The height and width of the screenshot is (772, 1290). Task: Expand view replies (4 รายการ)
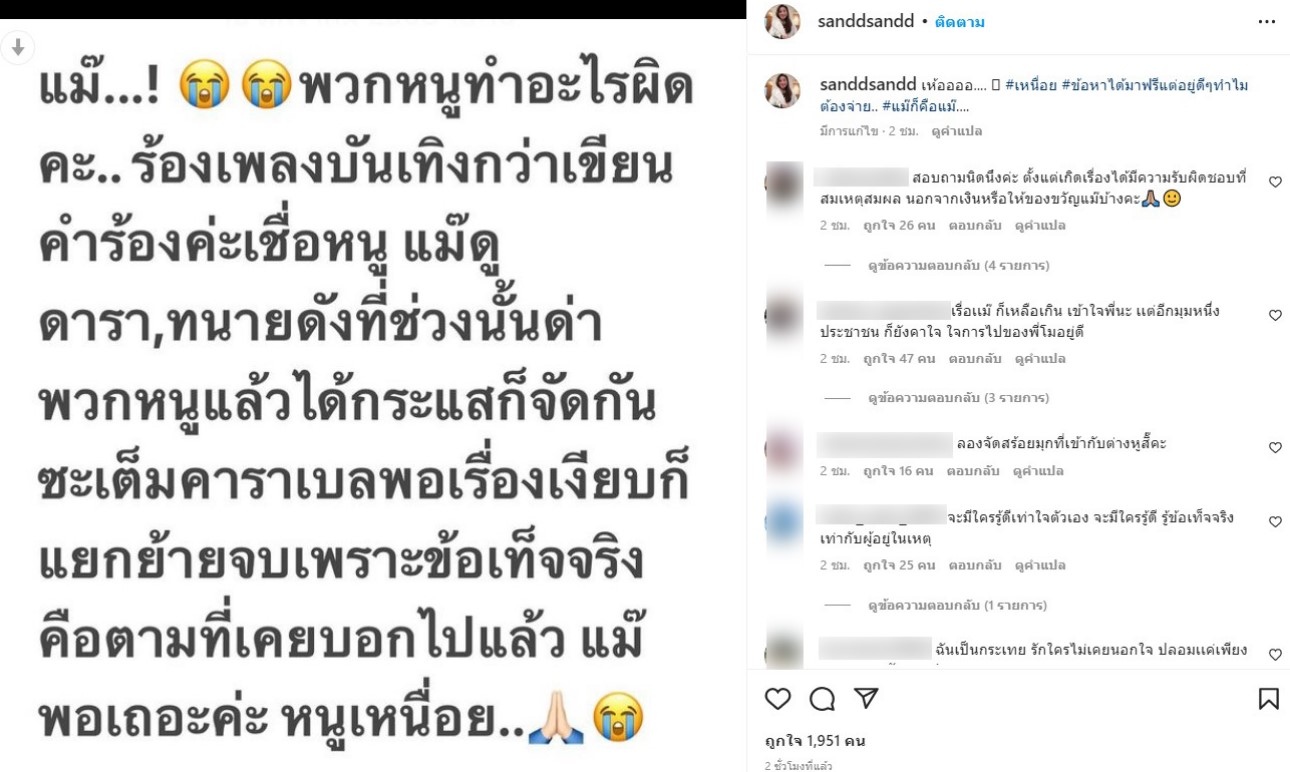coord(958,265)
